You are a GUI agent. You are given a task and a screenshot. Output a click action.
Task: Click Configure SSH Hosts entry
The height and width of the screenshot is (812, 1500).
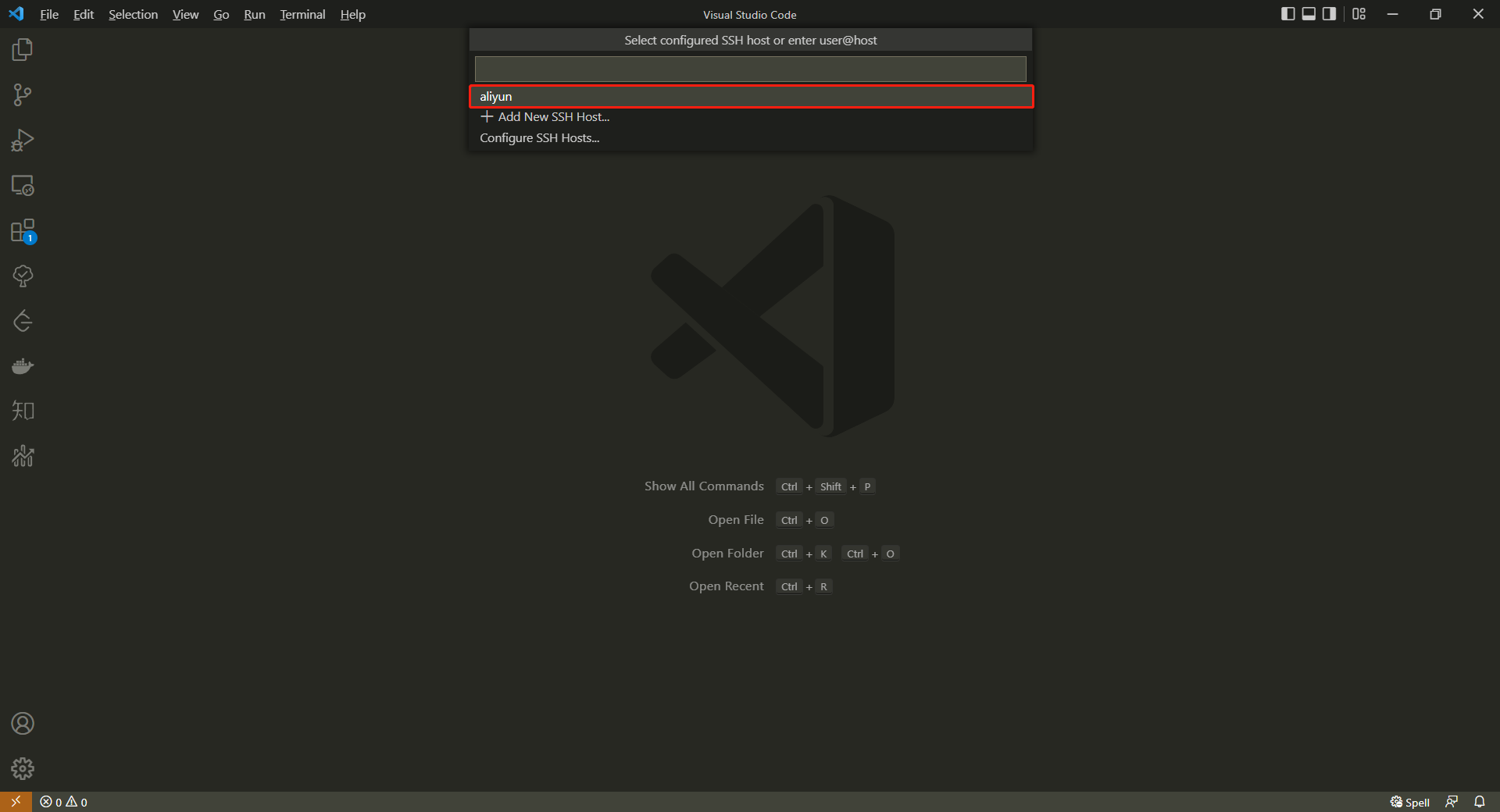click(x=540, y=138)
